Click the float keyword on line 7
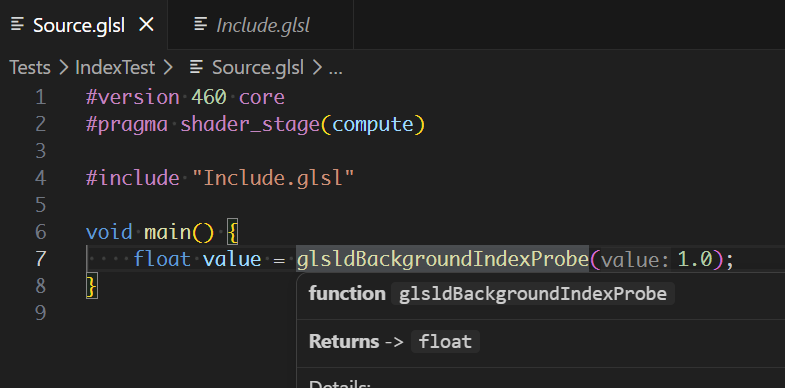 click(162, 259)
